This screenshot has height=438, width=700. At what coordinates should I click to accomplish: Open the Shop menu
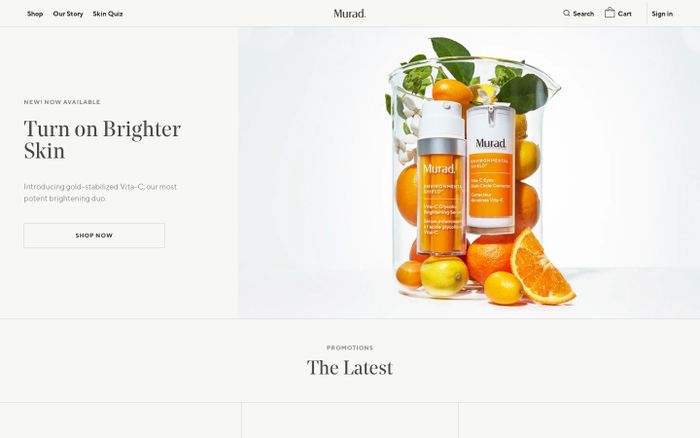click(35, 14)
